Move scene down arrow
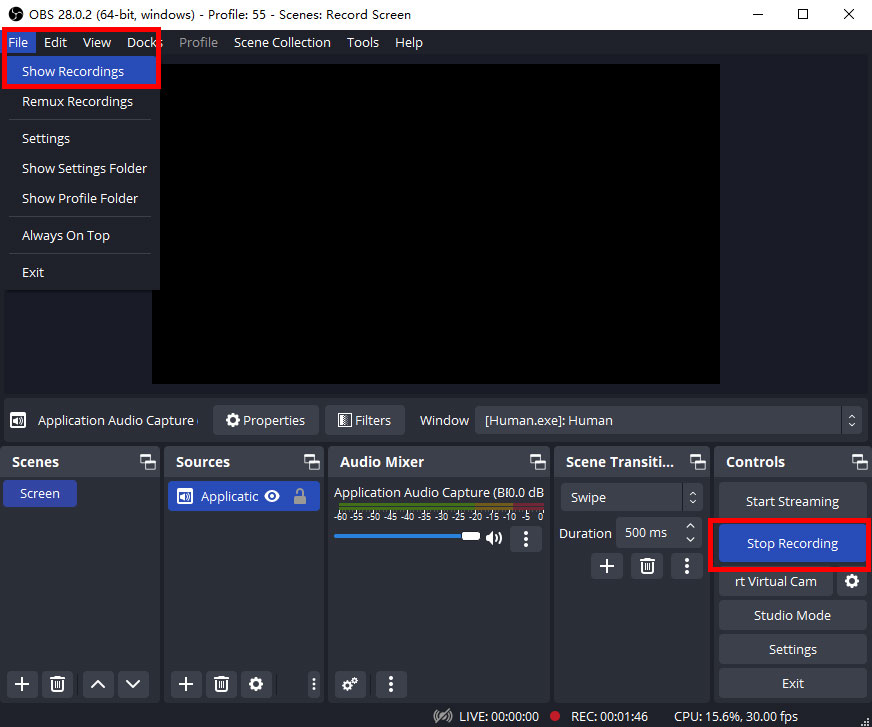This screenshot has width=872, height=727. (x=133, y=684)
